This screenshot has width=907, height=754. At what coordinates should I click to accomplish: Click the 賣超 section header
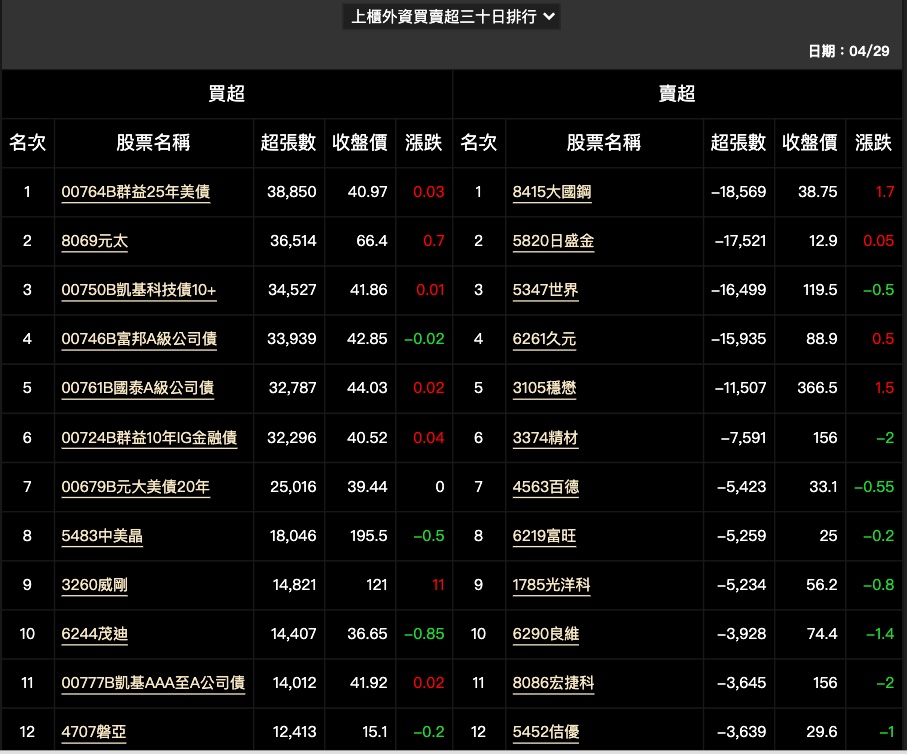click(677, 94)
